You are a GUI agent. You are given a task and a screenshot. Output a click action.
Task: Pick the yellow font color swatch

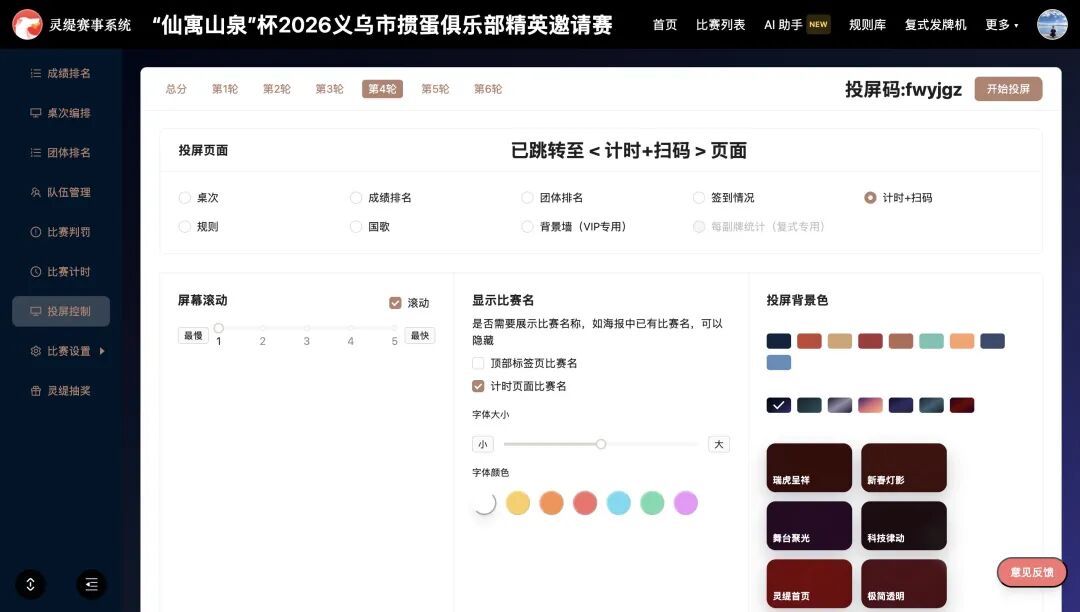point(518,503)
